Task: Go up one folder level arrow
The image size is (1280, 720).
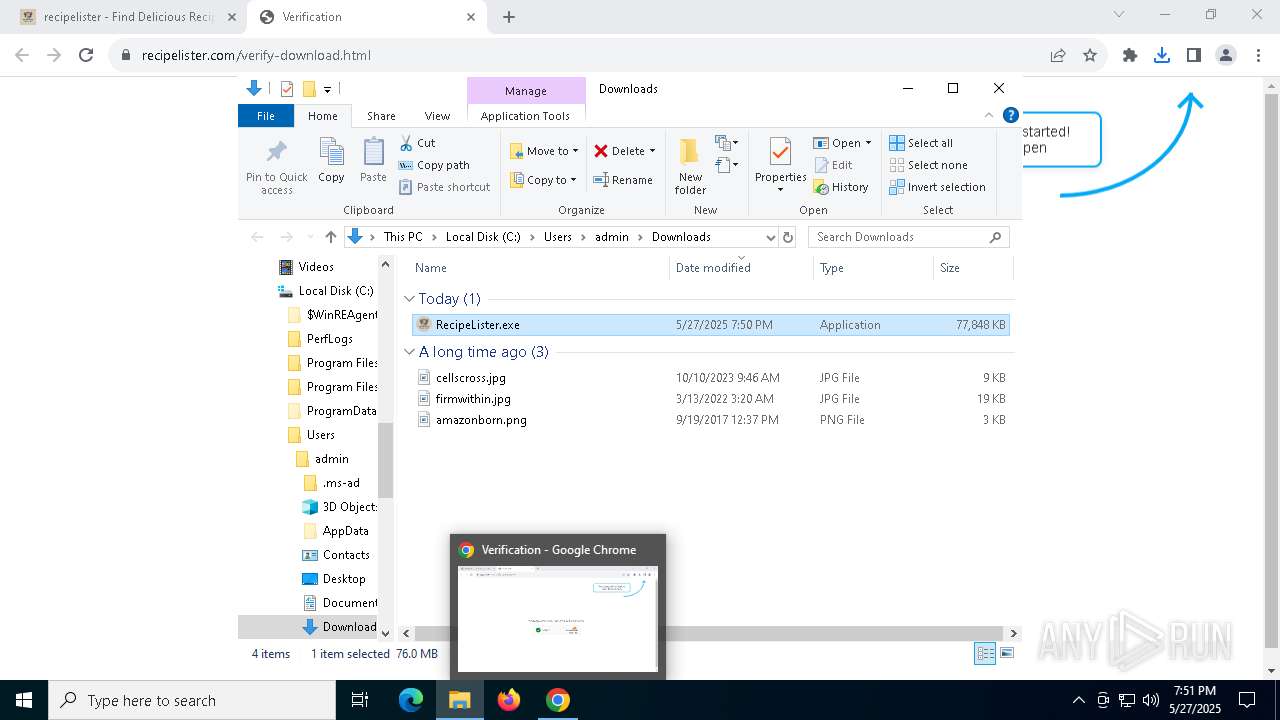Action: click(x=331, y=237)
